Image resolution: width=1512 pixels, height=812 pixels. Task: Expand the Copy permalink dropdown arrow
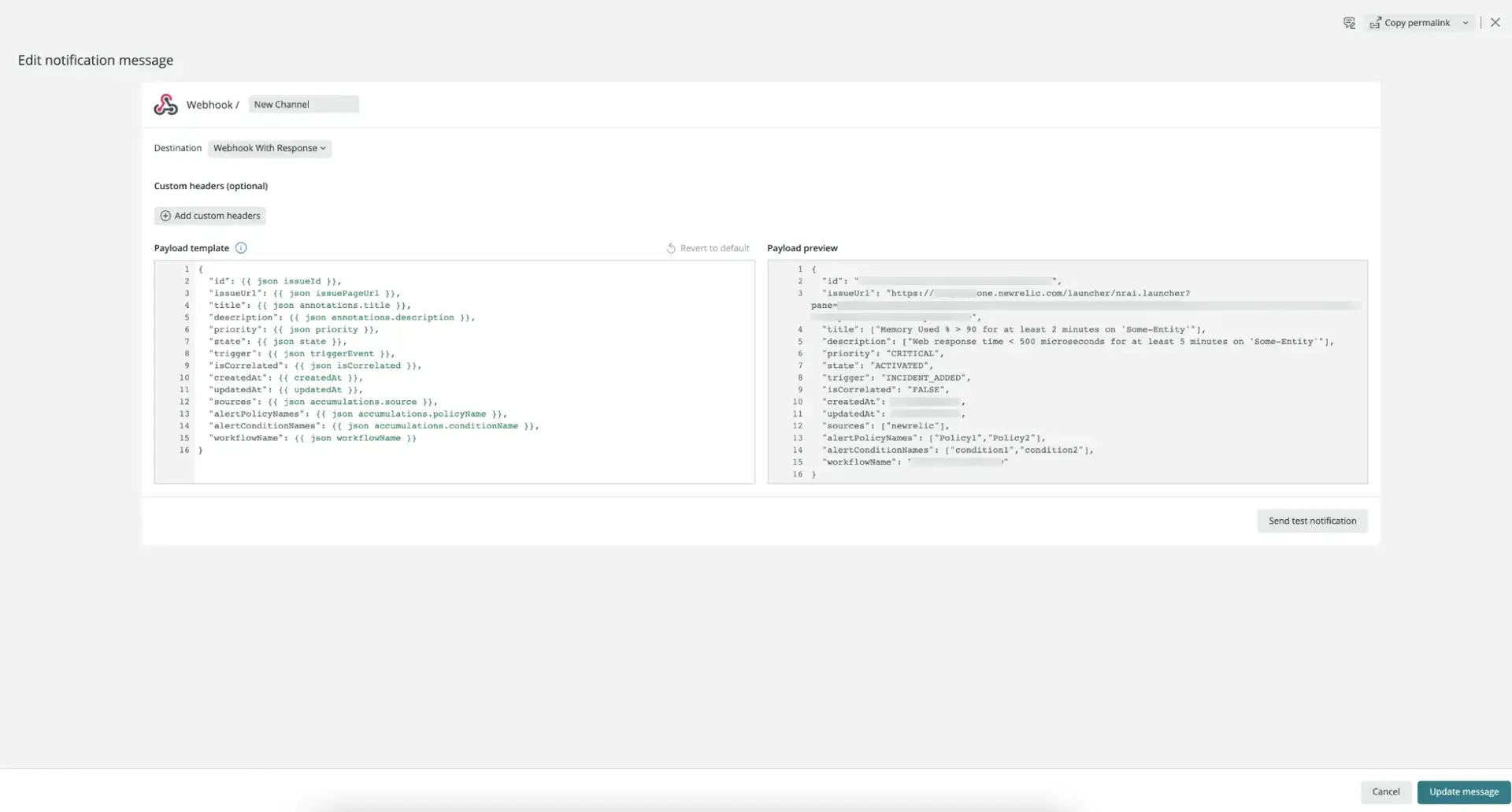click(1466, 23)
